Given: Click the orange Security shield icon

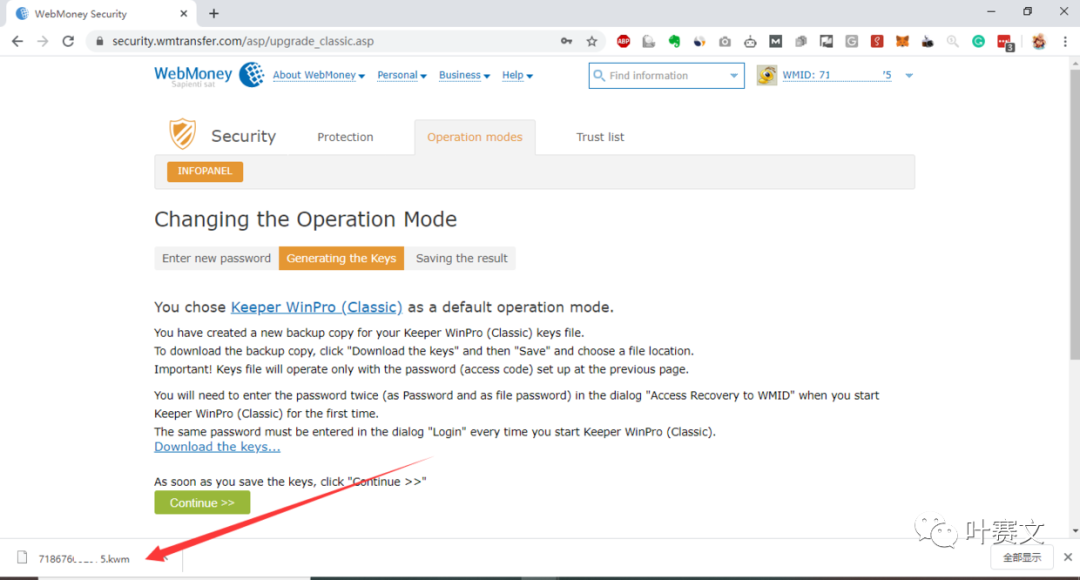Looking at the screenshot, I should point(182,134).
